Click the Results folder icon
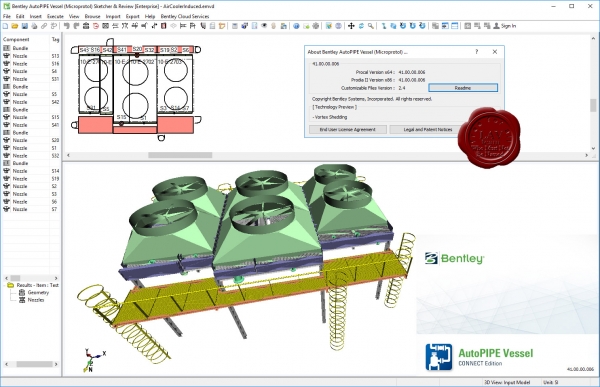The height and width of the screenshot is (387, 600). coord(11,285)
